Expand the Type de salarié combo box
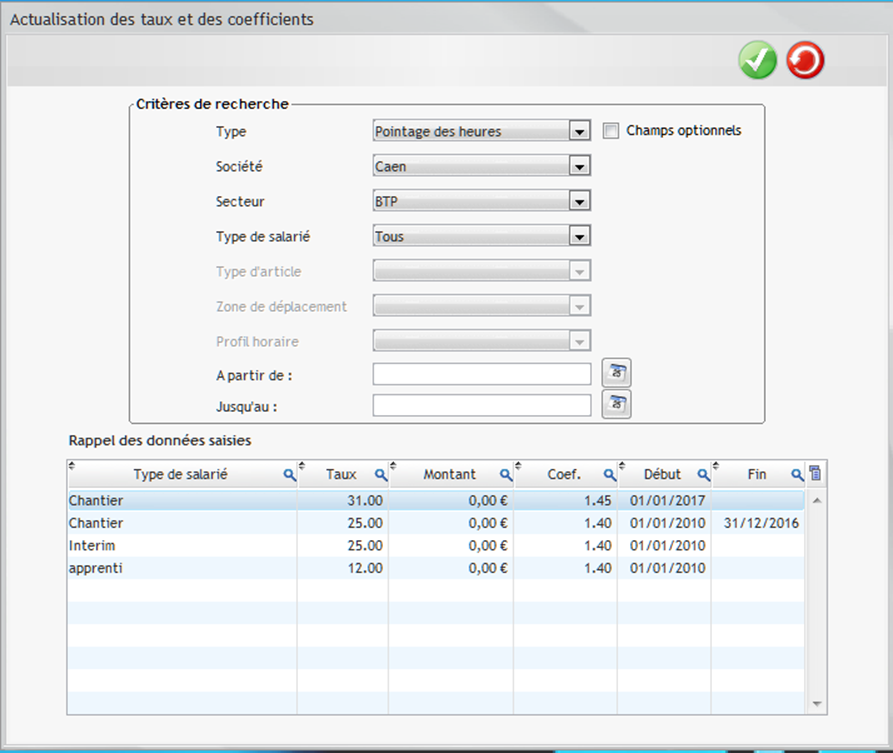The image size is (893, 753). pyautogui.click(x=578, y=235)
